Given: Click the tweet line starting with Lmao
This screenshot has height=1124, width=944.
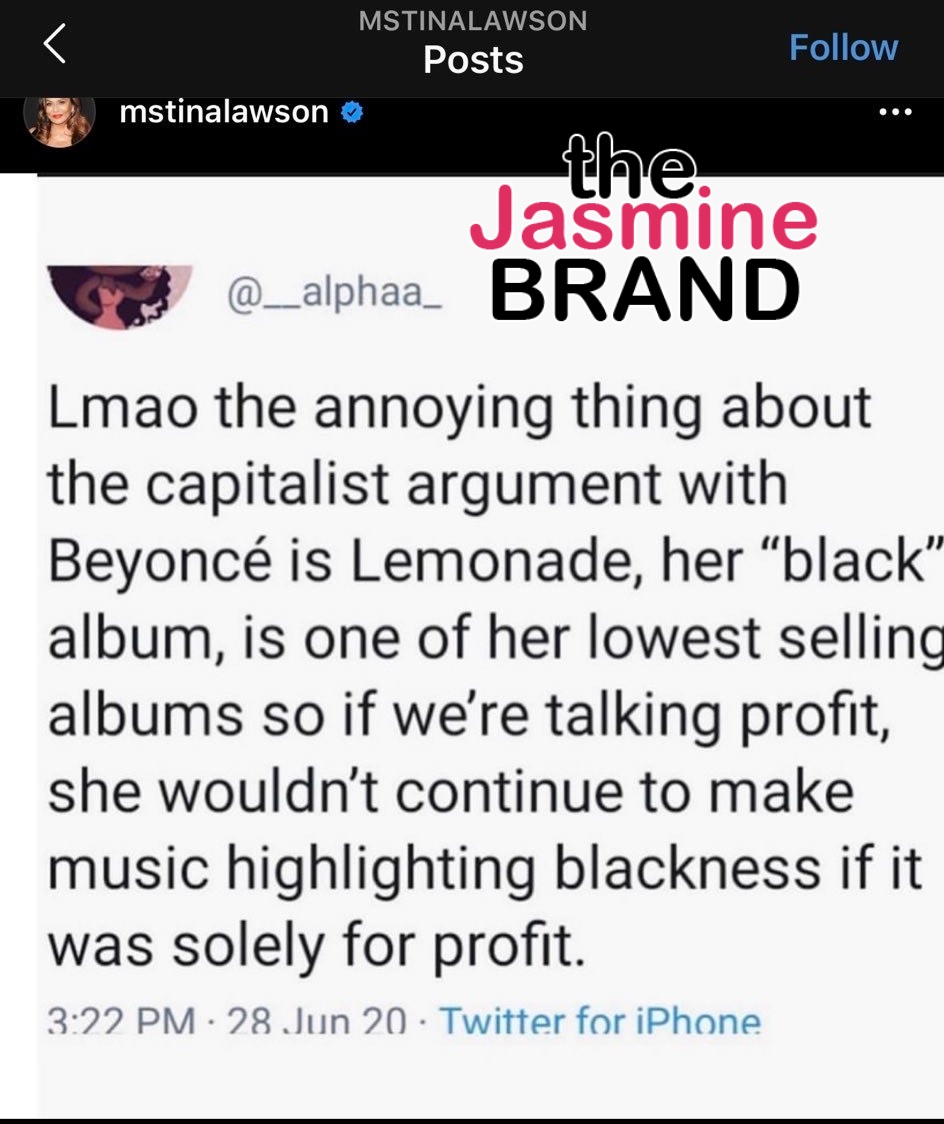Looking at the screenshot, I should tap(459, 407).
